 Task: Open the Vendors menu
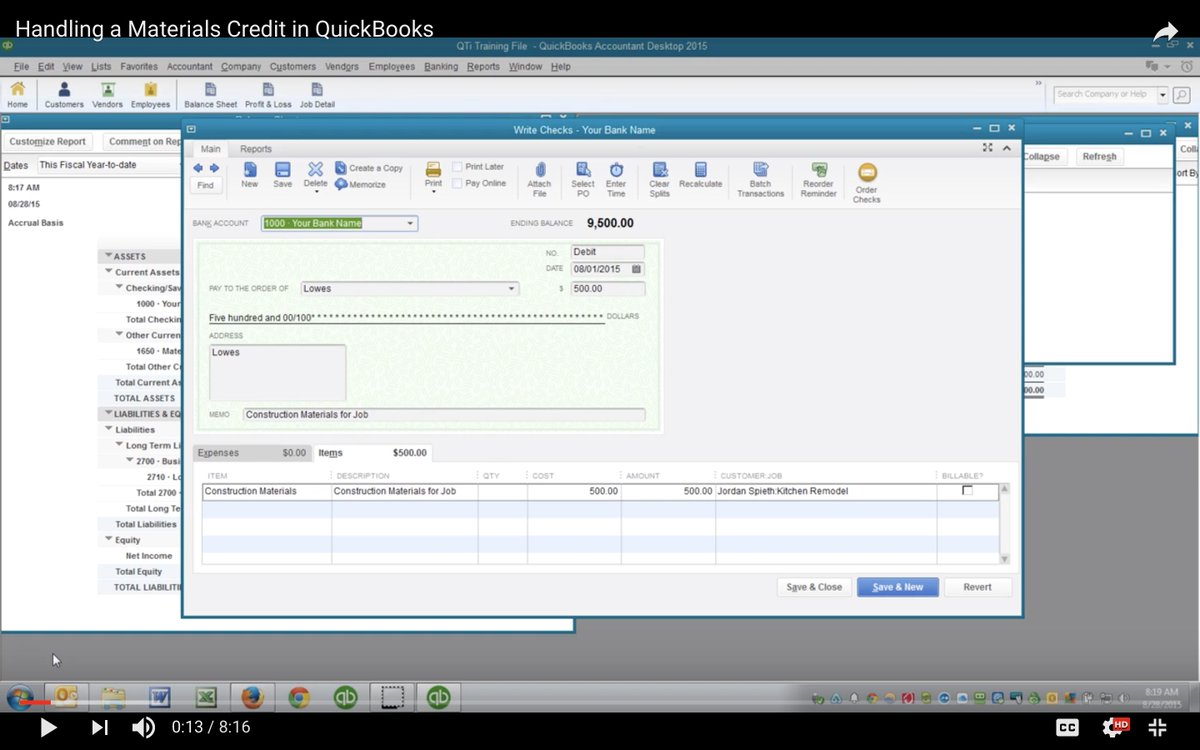coord(342,67)
